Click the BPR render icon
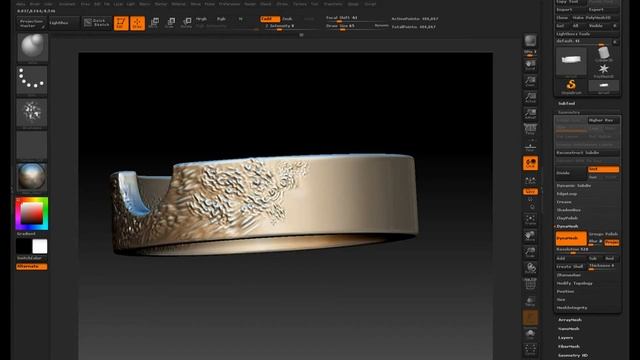The width and height of the screenshot is (640, 360). pyautogui.click(x=530, y=41)
